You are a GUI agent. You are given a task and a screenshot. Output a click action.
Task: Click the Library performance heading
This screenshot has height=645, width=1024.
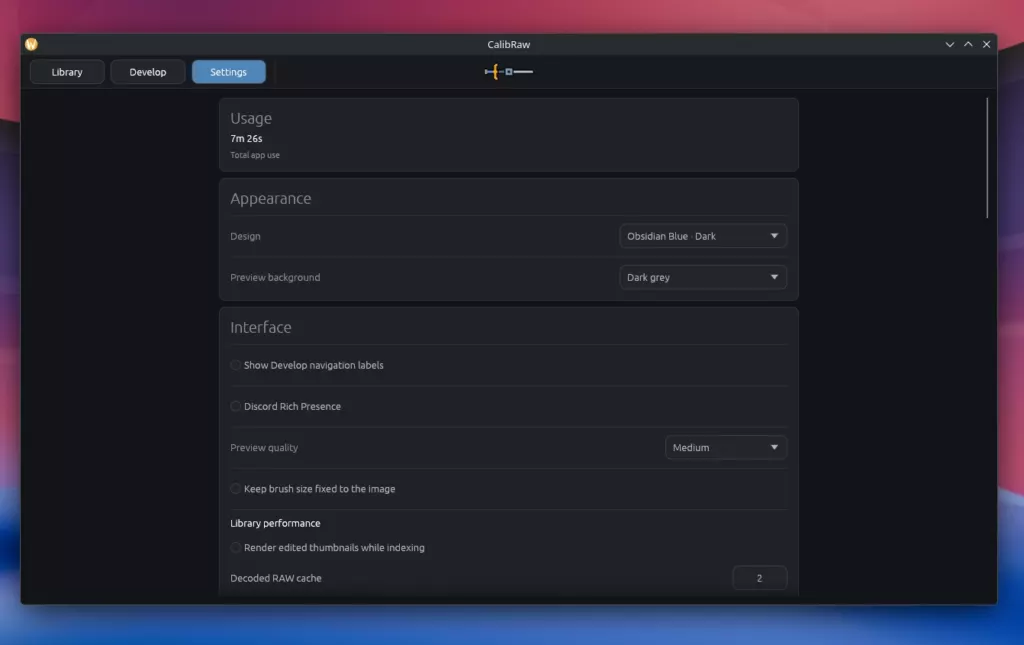[275, 523]
